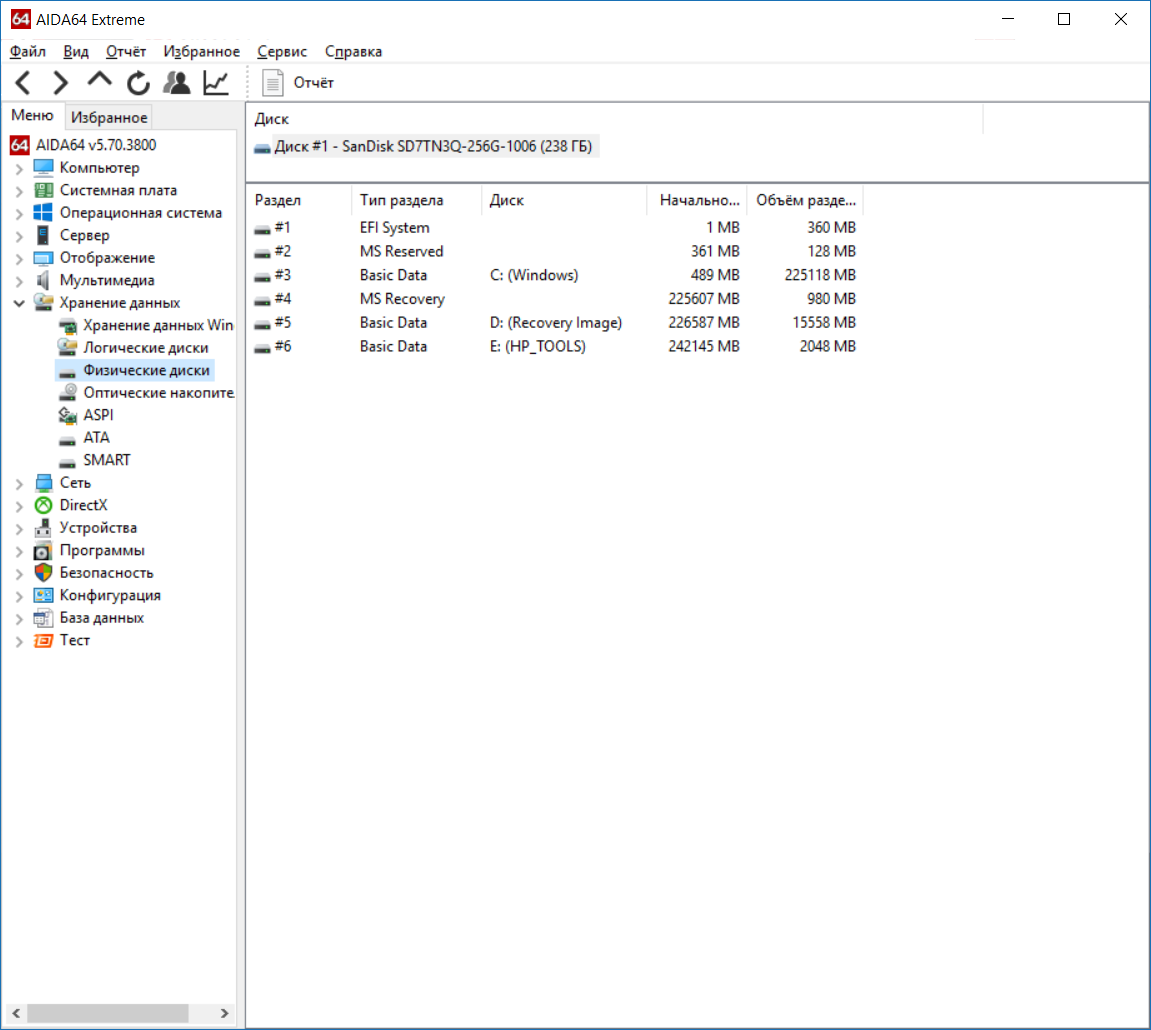Click the Безопасность shield icon
Image resolution: width=1151 pixels, height=1030 pixels.
coord(43,573)
